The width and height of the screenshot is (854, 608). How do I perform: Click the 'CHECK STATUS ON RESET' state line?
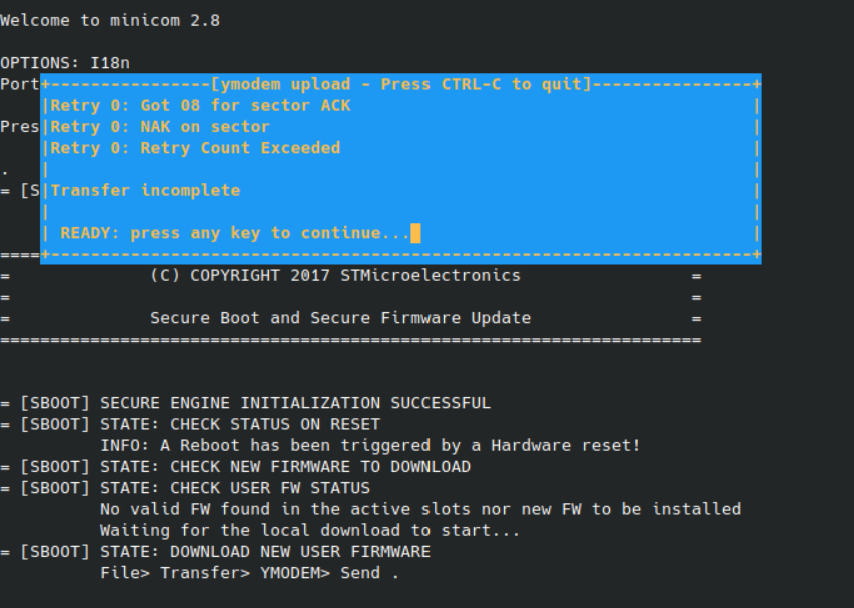point(190,424)
